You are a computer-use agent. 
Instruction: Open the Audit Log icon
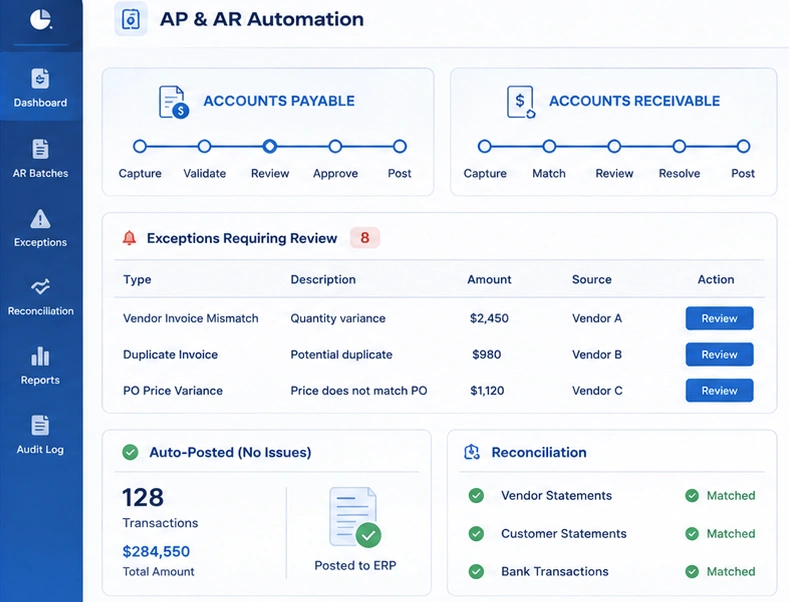[x=40, y=425]
